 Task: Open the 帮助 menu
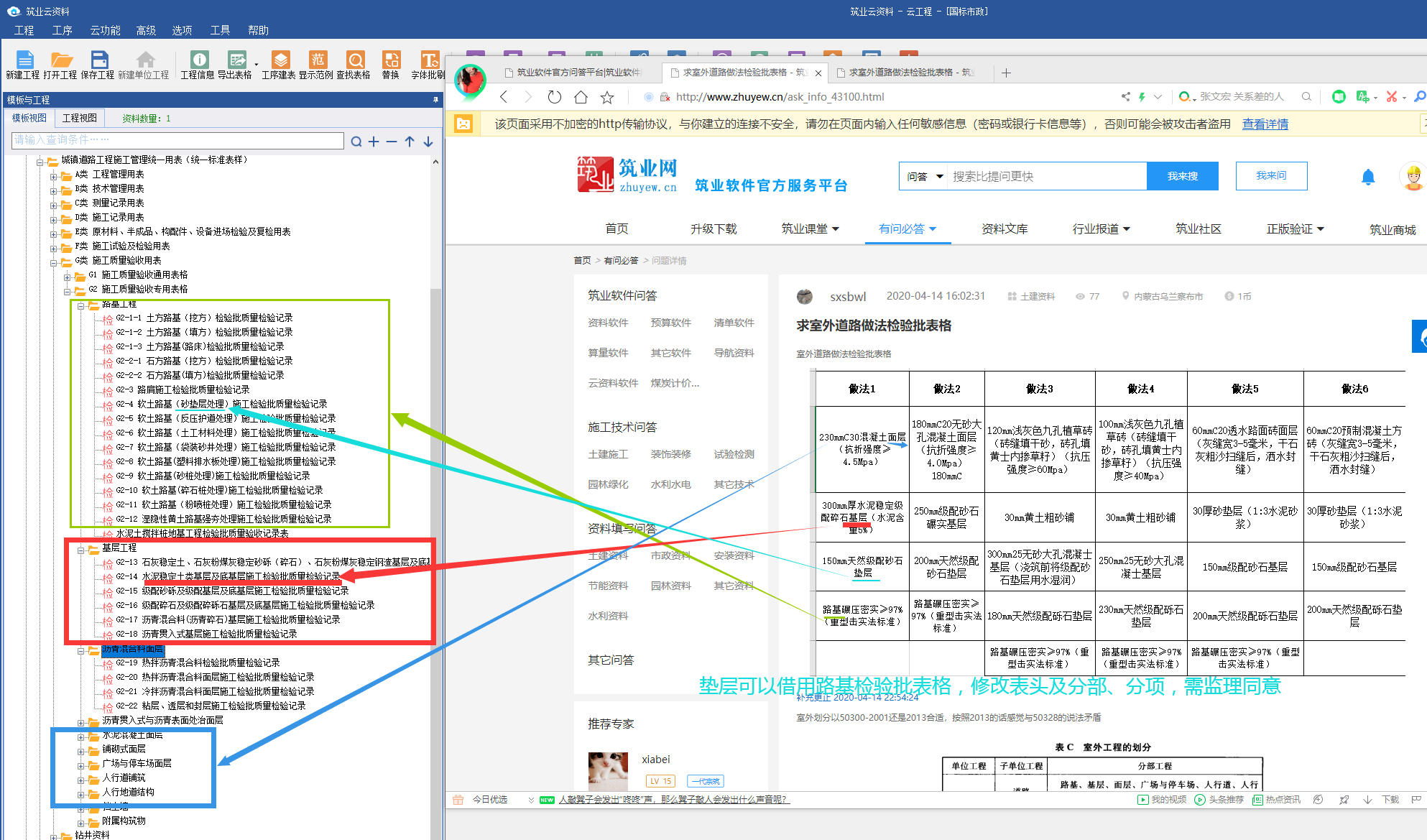(258, 30)
